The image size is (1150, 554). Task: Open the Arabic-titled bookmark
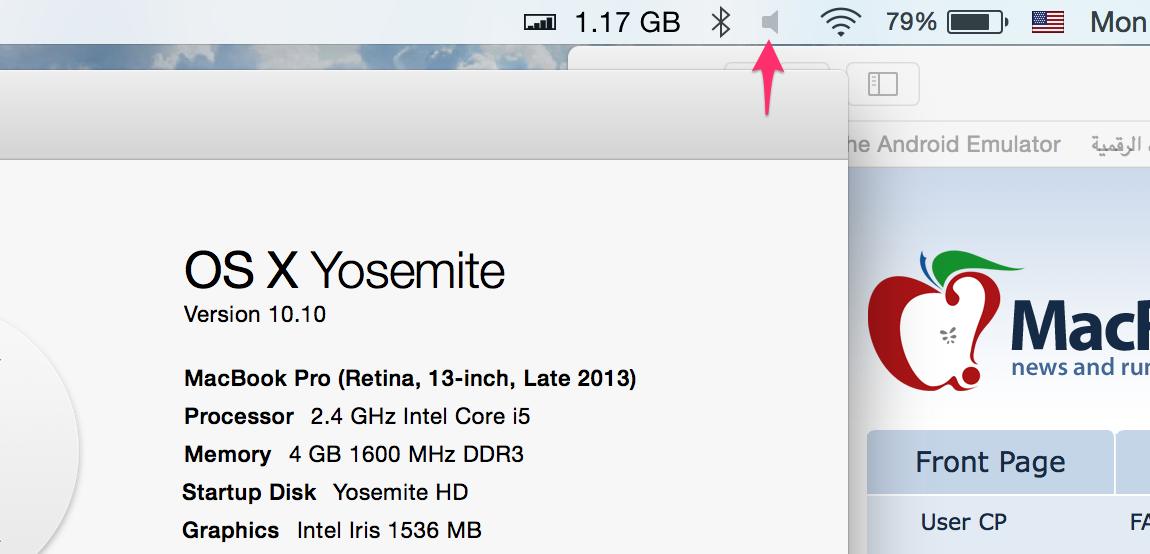pyautogui.click(x=1120, y=145)
